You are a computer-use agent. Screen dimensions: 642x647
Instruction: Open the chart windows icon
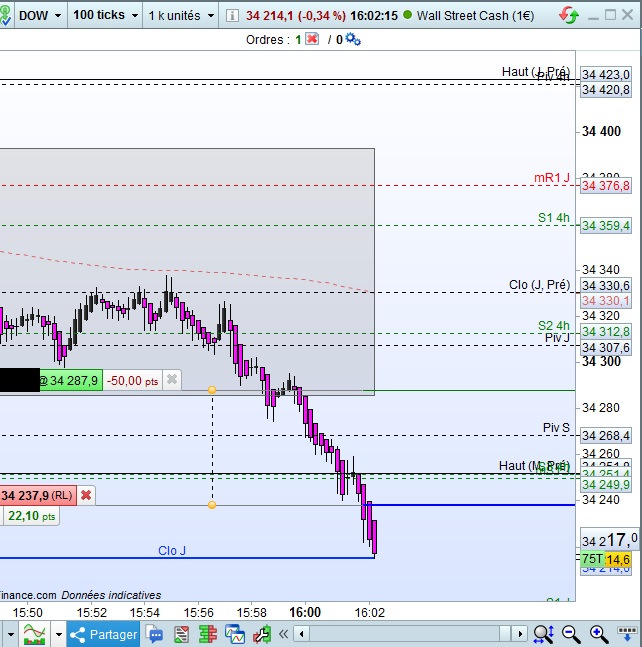click(234, 634)
